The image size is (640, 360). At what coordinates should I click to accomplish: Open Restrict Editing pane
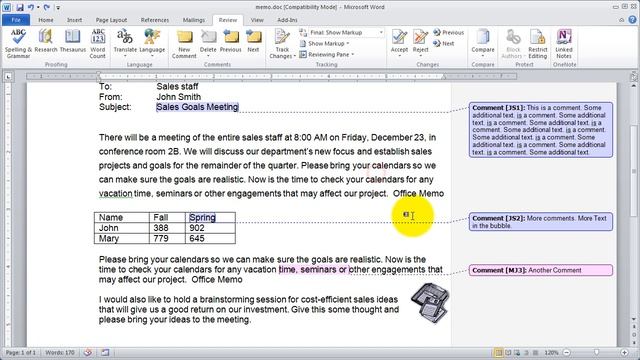(x=538, y=43)
